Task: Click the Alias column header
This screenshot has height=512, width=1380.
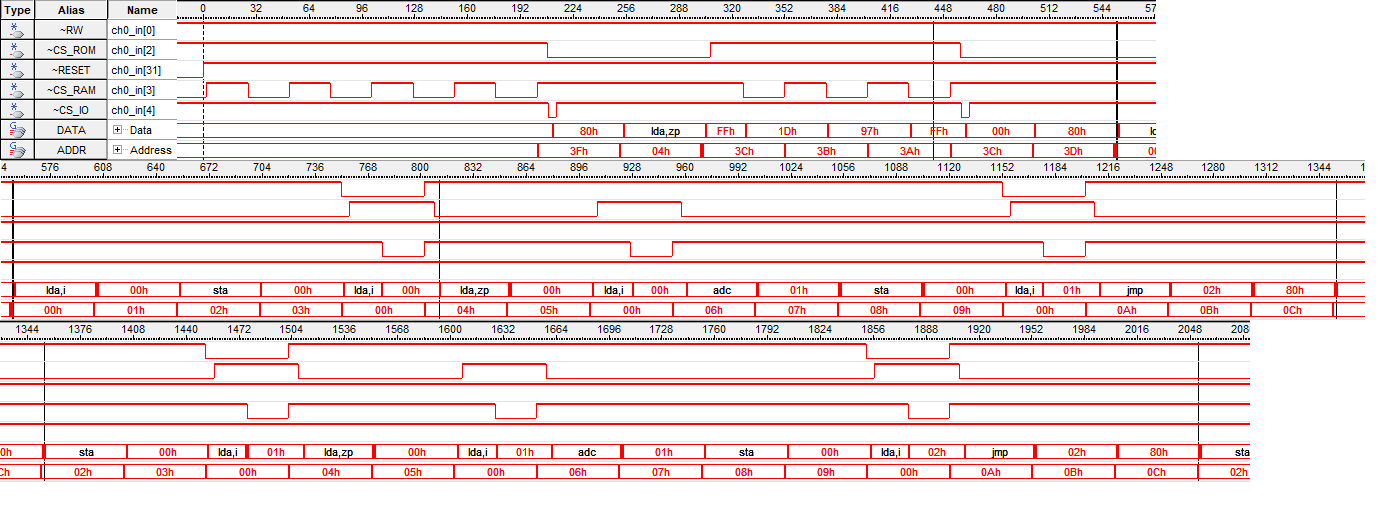Action: (71, 10)
